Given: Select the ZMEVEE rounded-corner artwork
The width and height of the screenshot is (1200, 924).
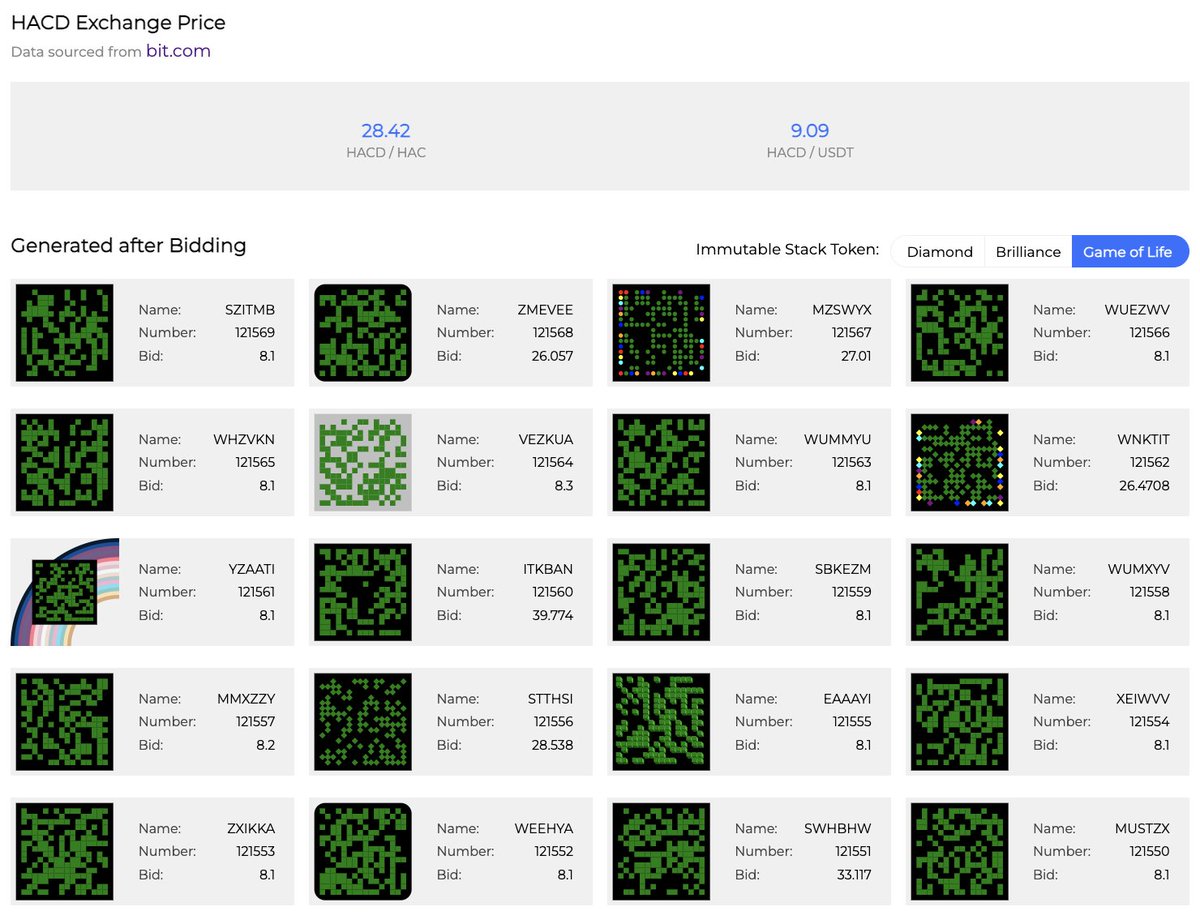Looking at the screenshot, I should (x=363, y=333).
